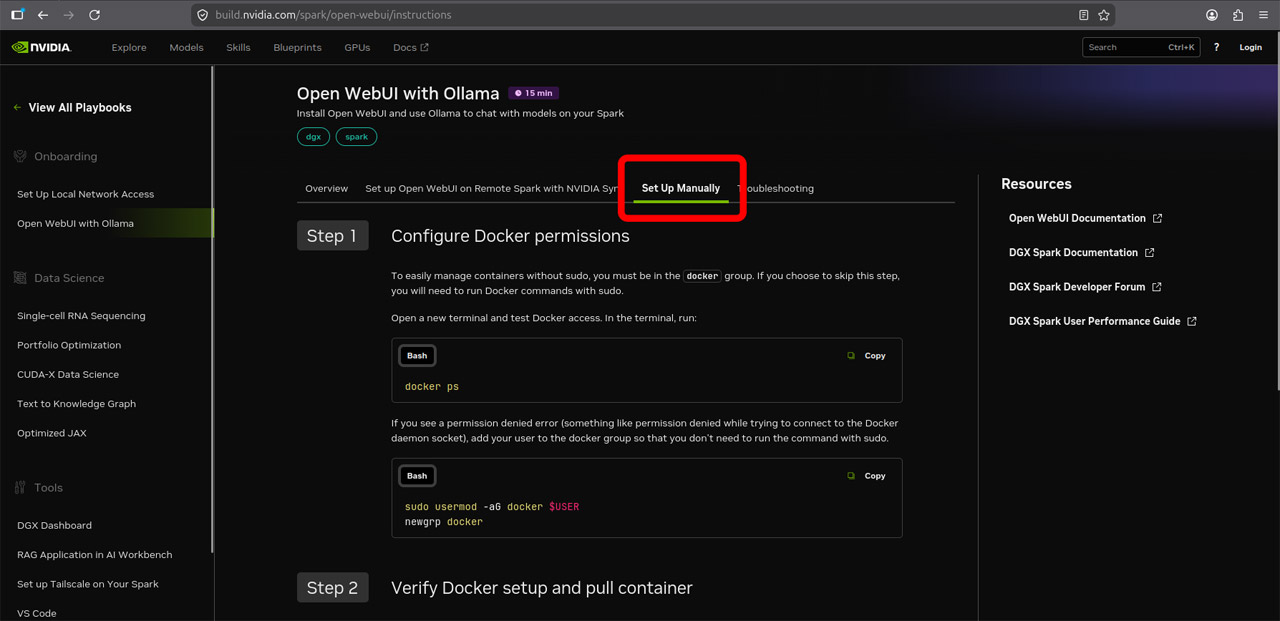Open Portfolio Optimization playbook
Viewport: 1280px width, 621px height.
69,345
